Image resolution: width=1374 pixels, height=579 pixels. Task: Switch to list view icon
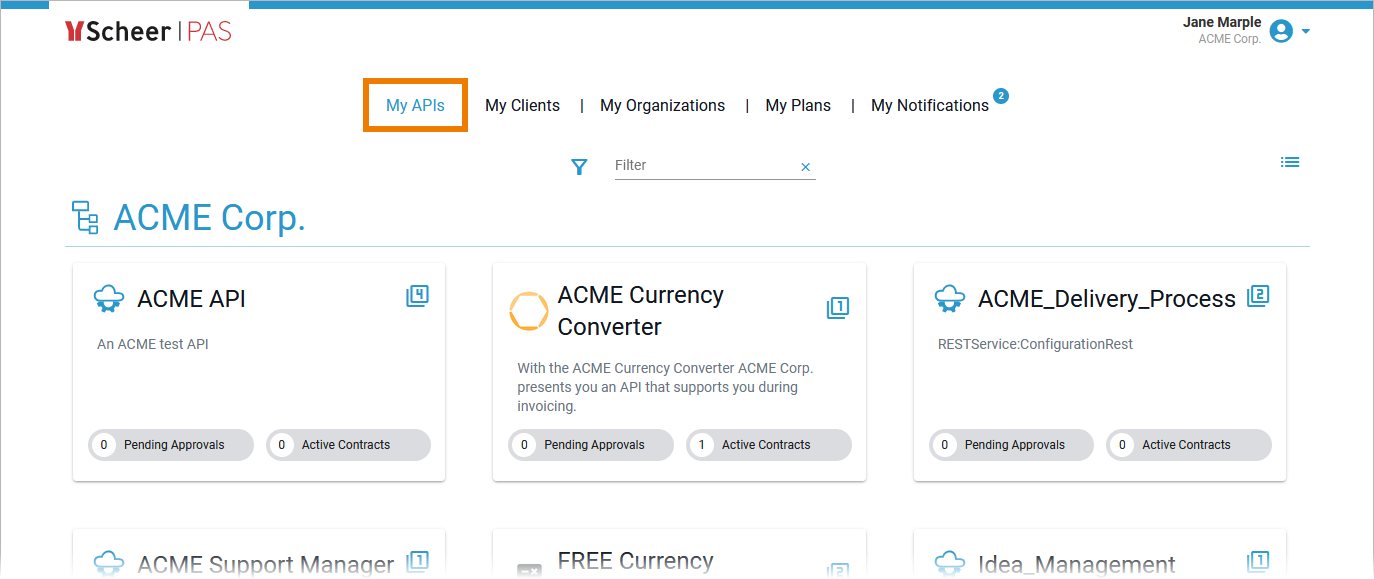click(x=1290, y=162)
